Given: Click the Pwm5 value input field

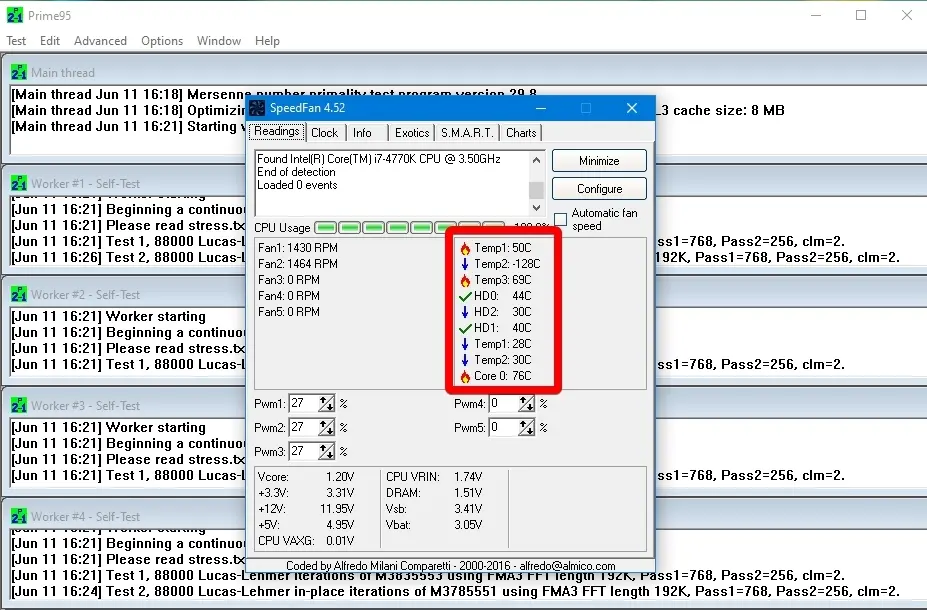Looking at the screenshot, I should click(504, 427).
